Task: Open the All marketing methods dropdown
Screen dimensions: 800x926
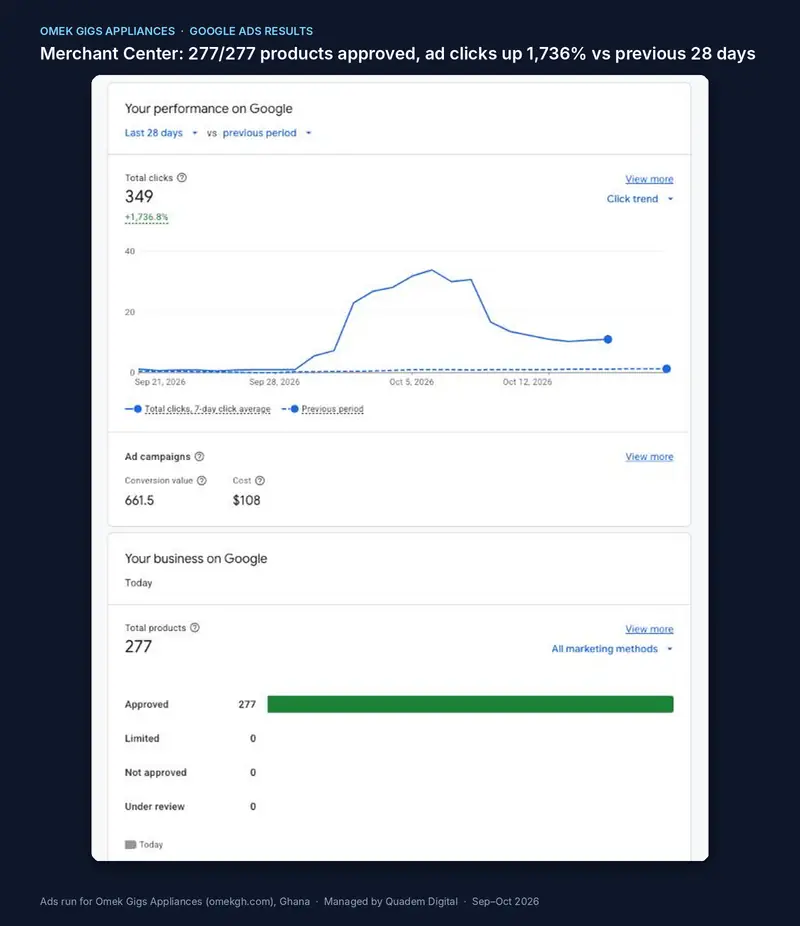Action: (612, 649)
